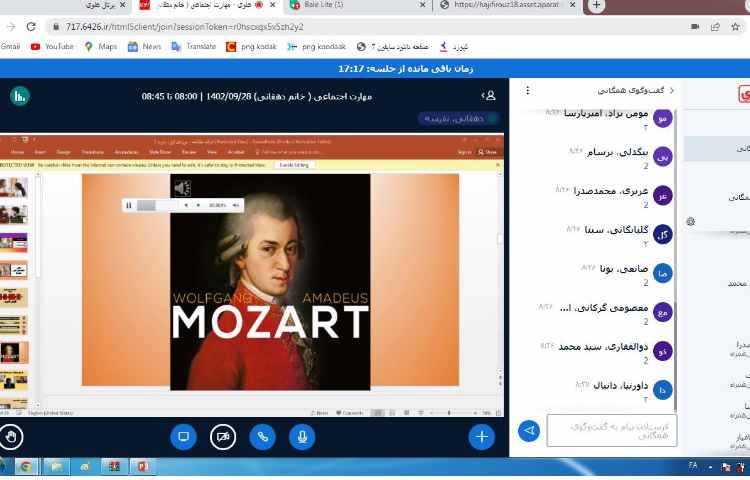Open the png kodak bookmark
The width and height of the screenshot is (750, 480).
click(x=252, y=46)
